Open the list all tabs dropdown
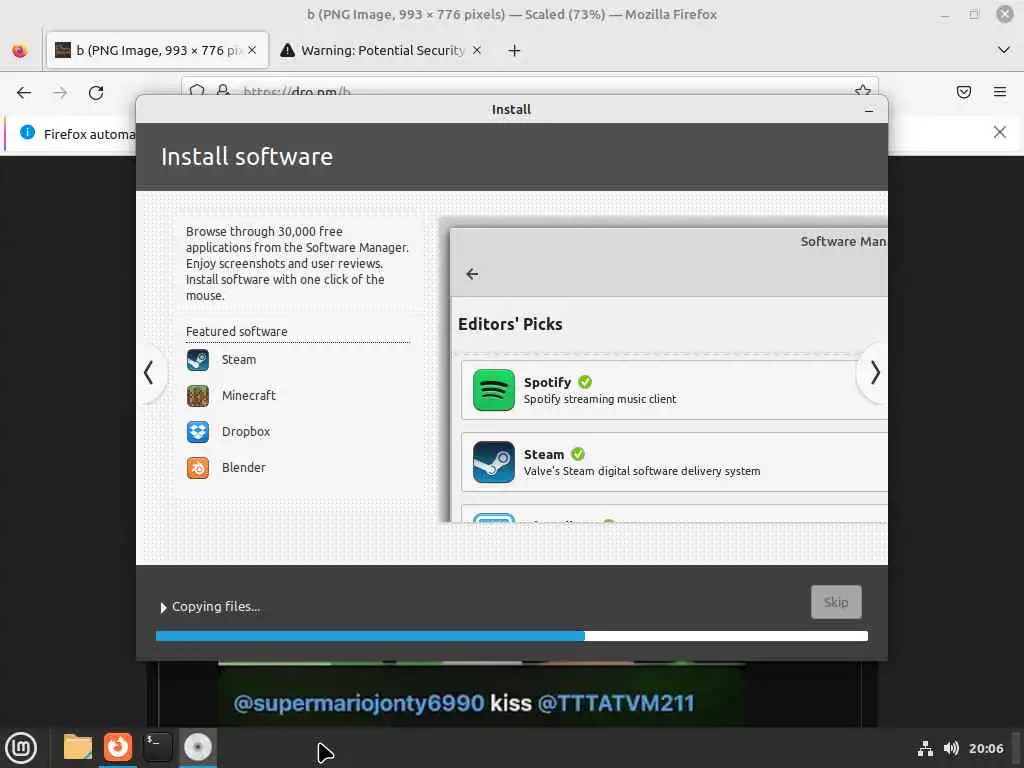The height and width of the screenshot is (768, 1024). click(x=1004, y=50)
